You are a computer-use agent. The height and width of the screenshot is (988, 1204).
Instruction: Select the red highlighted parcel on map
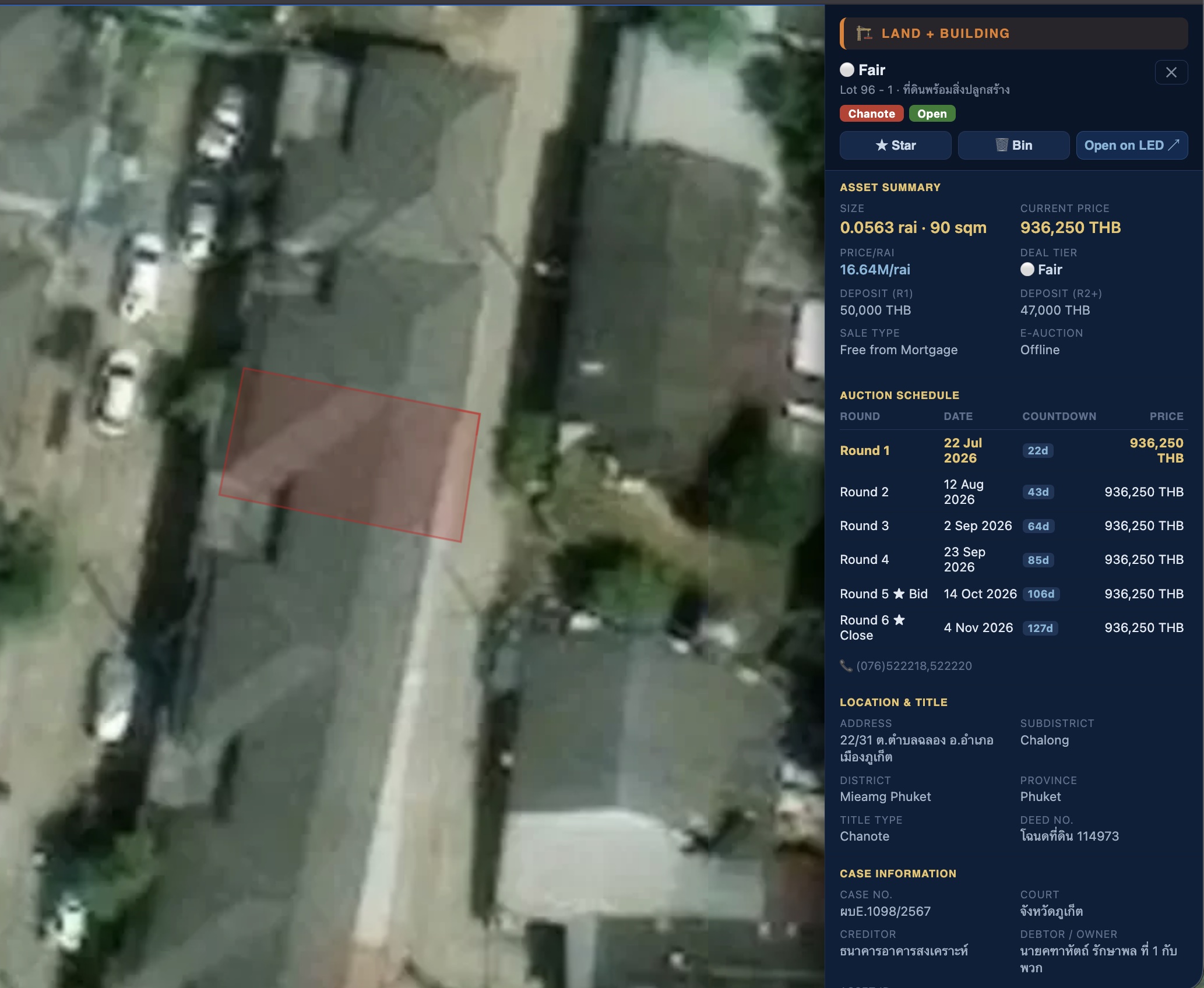[x=350, y=455]
